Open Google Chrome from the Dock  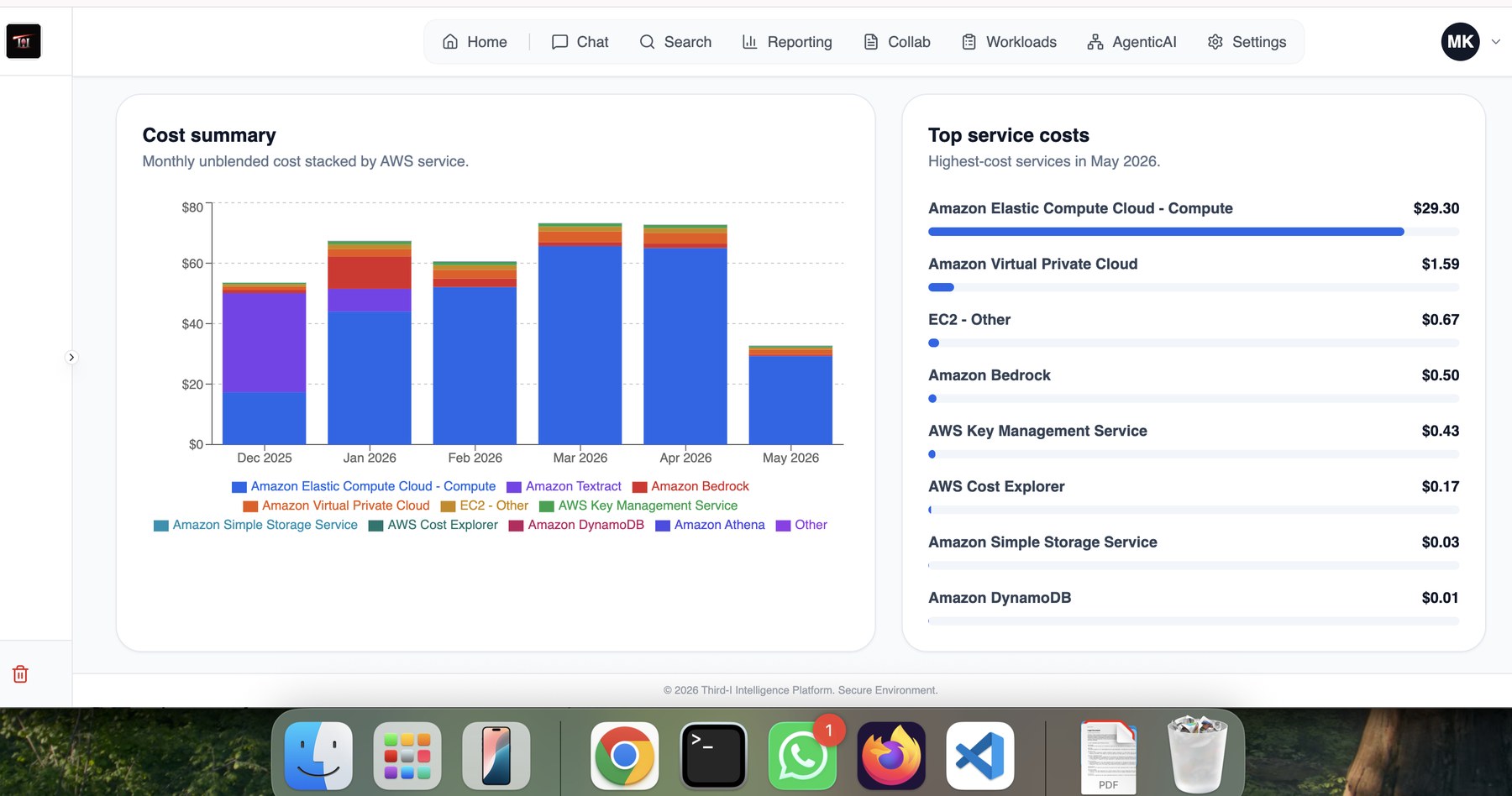coord(624,756)
